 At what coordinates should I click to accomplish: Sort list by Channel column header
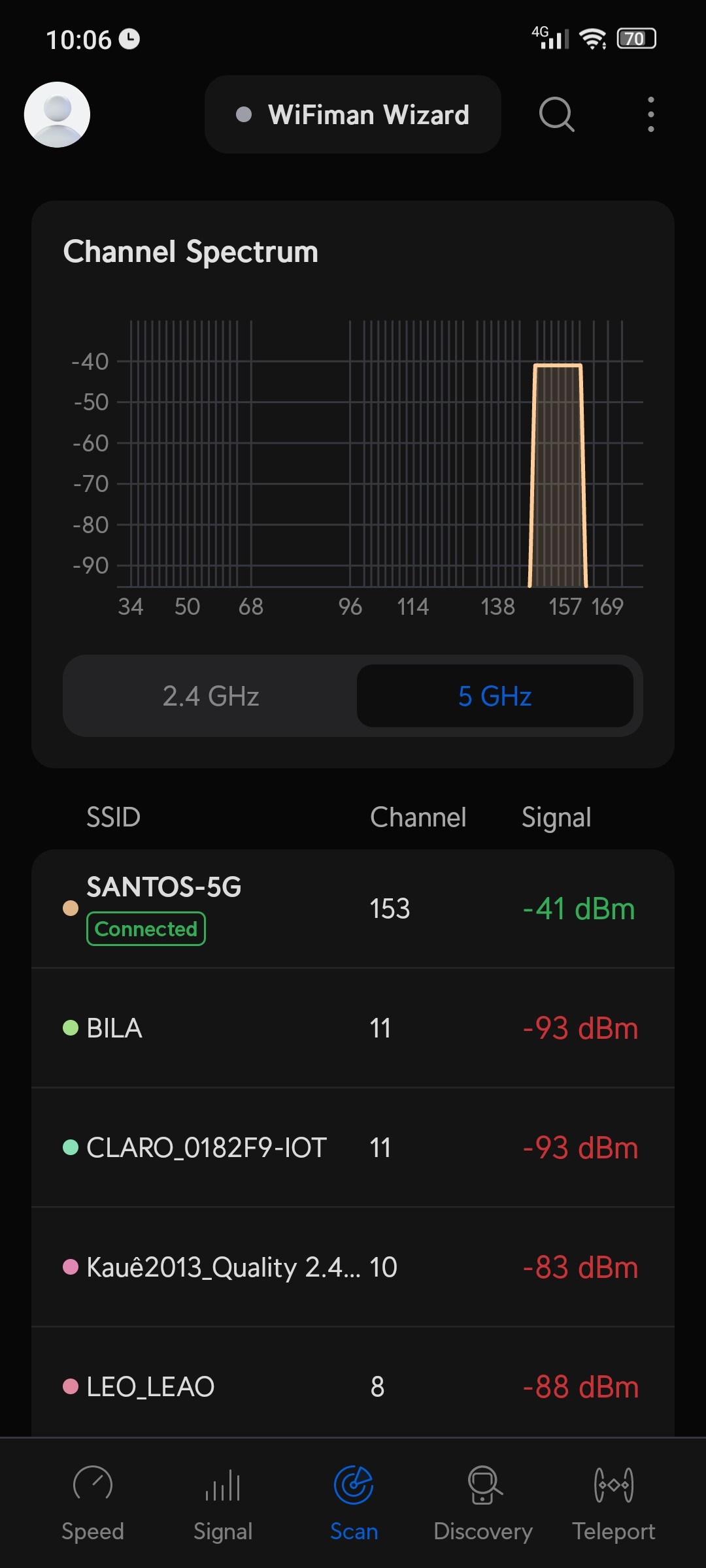(x=418, y=817)
